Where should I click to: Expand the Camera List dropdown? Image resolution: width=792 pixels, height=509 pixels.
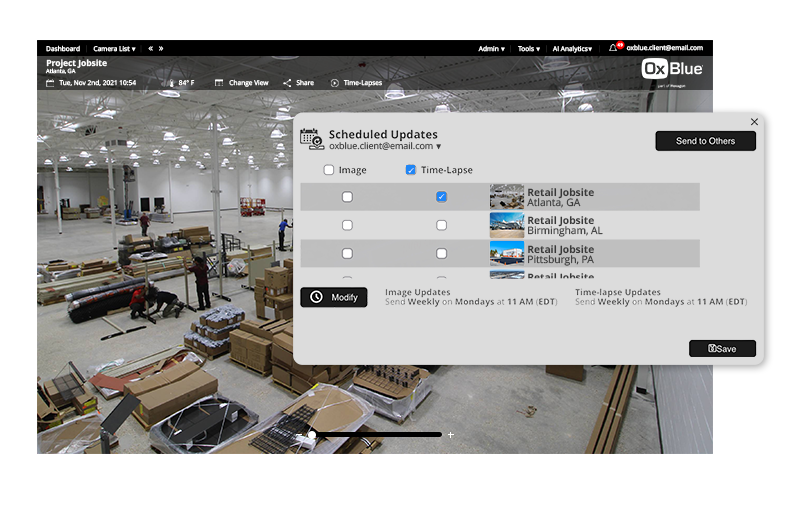(114, 49)
